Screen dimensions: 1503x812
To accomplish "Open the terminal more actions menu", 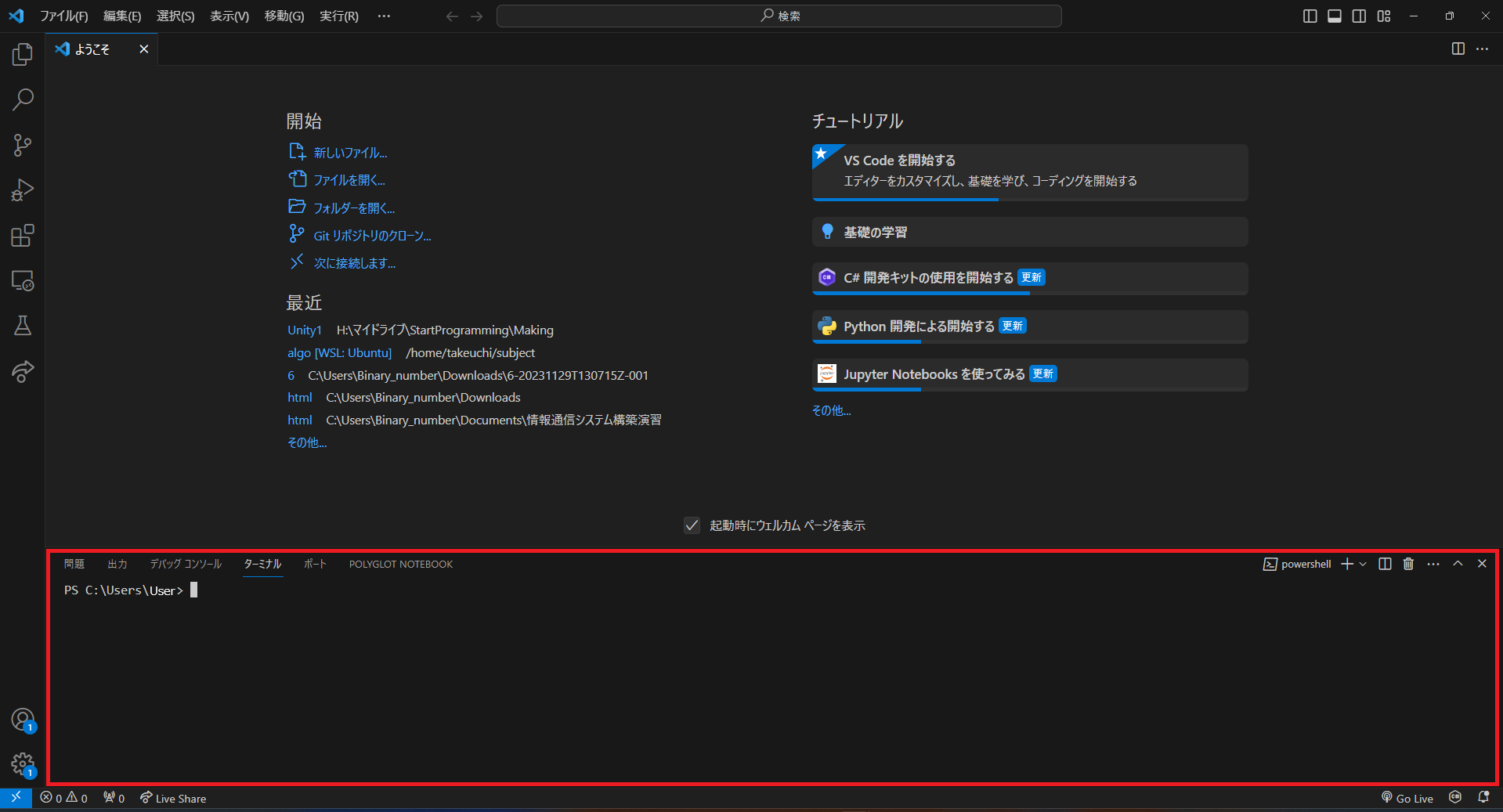I will (1433, 564).
